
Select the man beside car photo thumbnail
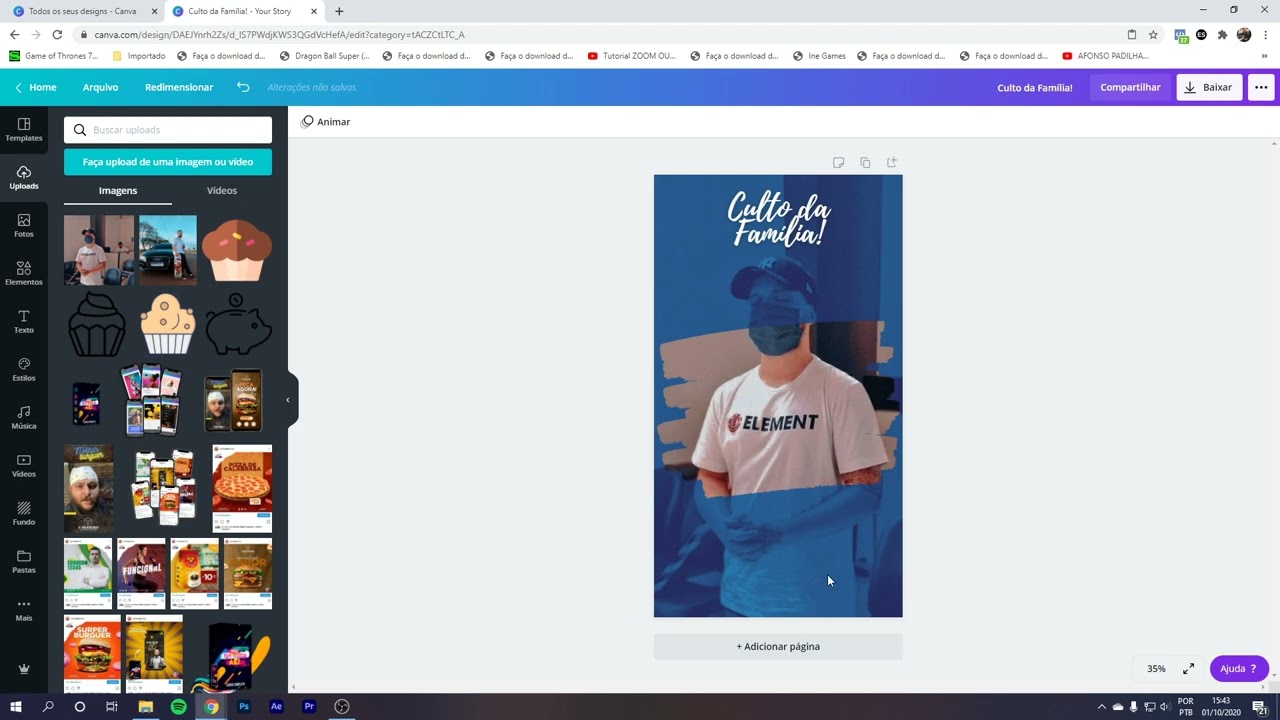point(168,250)
